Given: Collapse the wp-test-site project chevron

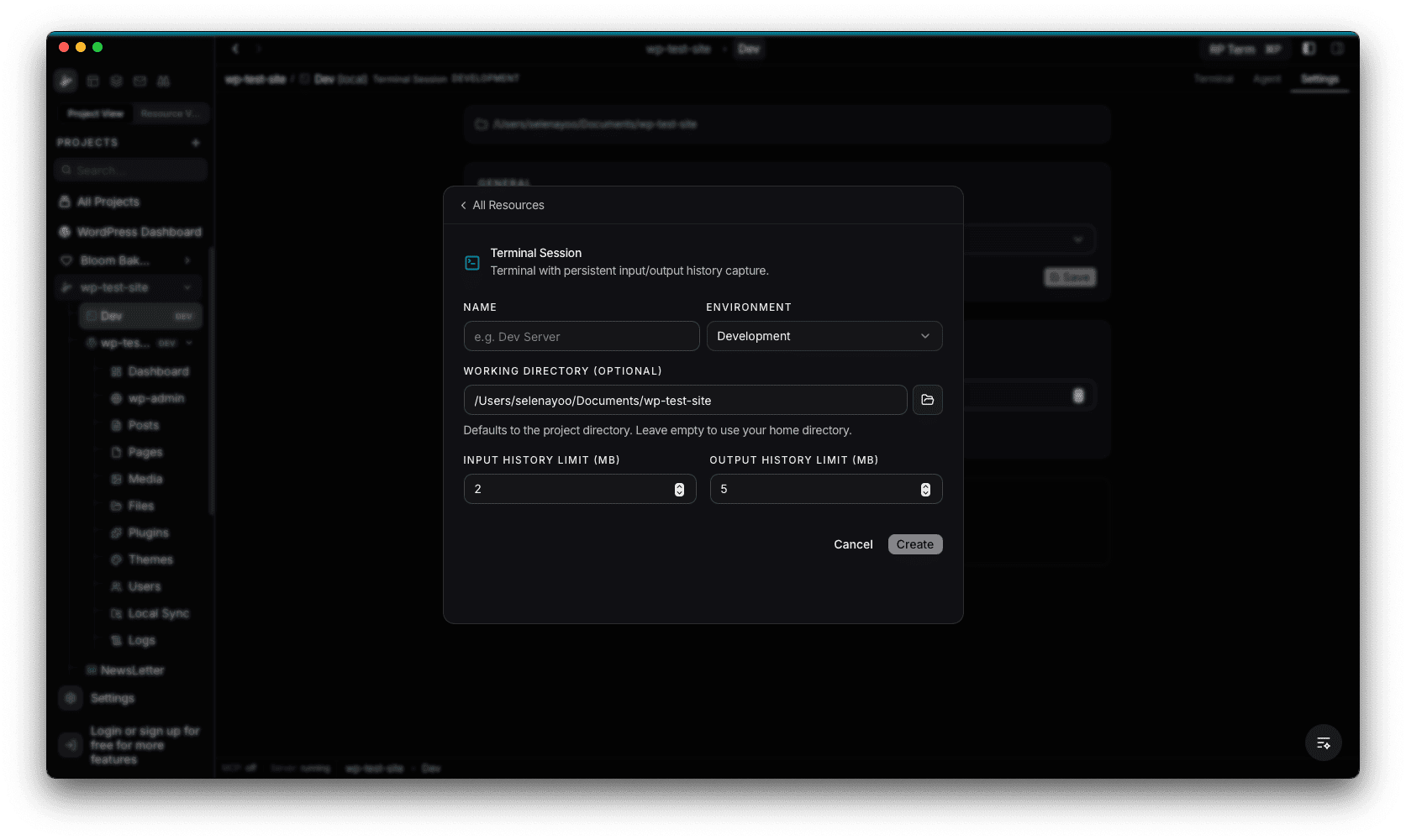Looking at the screenshot, I should (x=187, y=287).
